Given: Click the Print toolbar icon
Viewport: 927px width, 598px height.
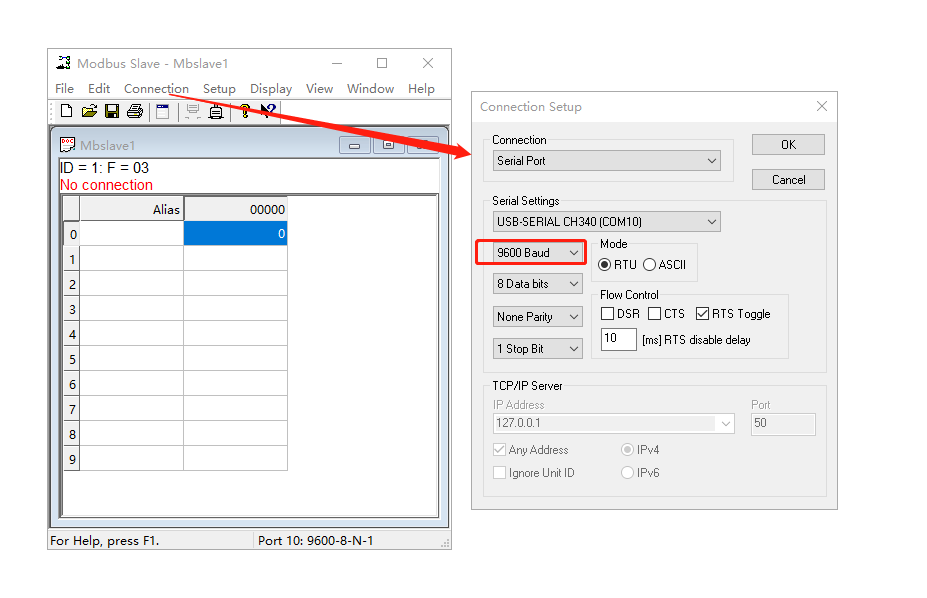Looking at the screenshot, I should [x=134, y=111].
